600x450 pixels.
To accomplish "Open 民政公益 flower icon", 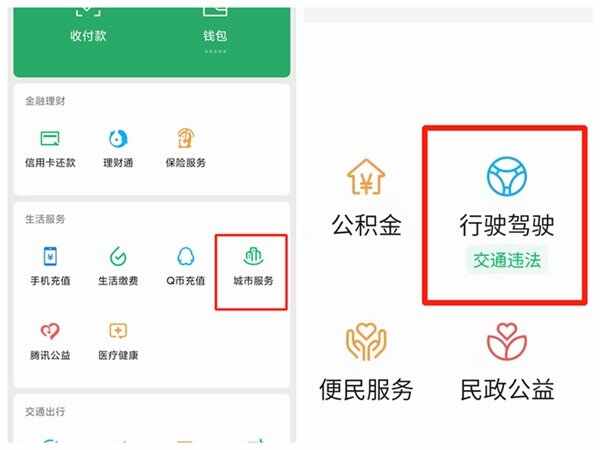I will point(507,341).
